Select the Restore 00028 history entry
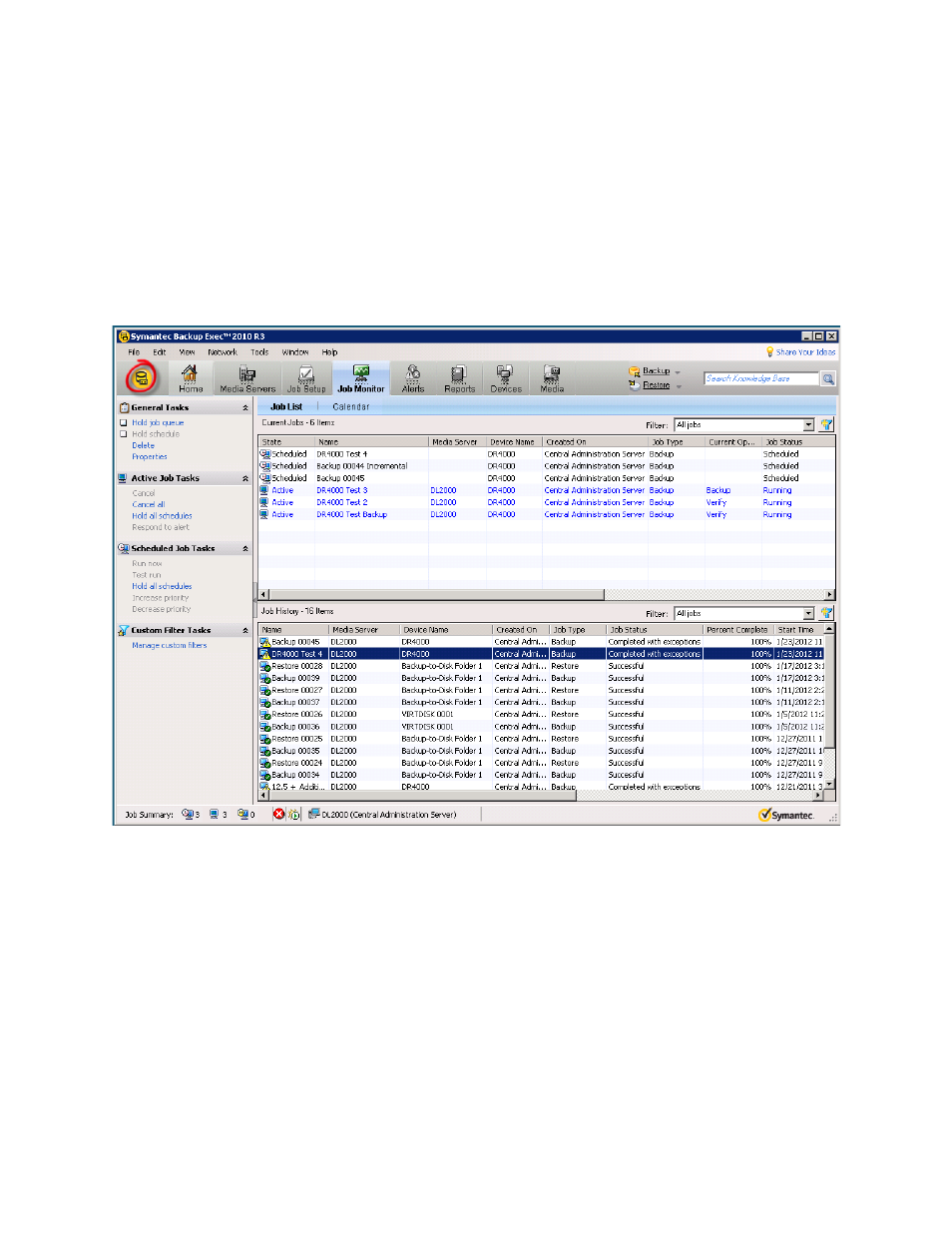Viewport: 952px width, 1233px height. pyautogui.click(x=542, y=666)
